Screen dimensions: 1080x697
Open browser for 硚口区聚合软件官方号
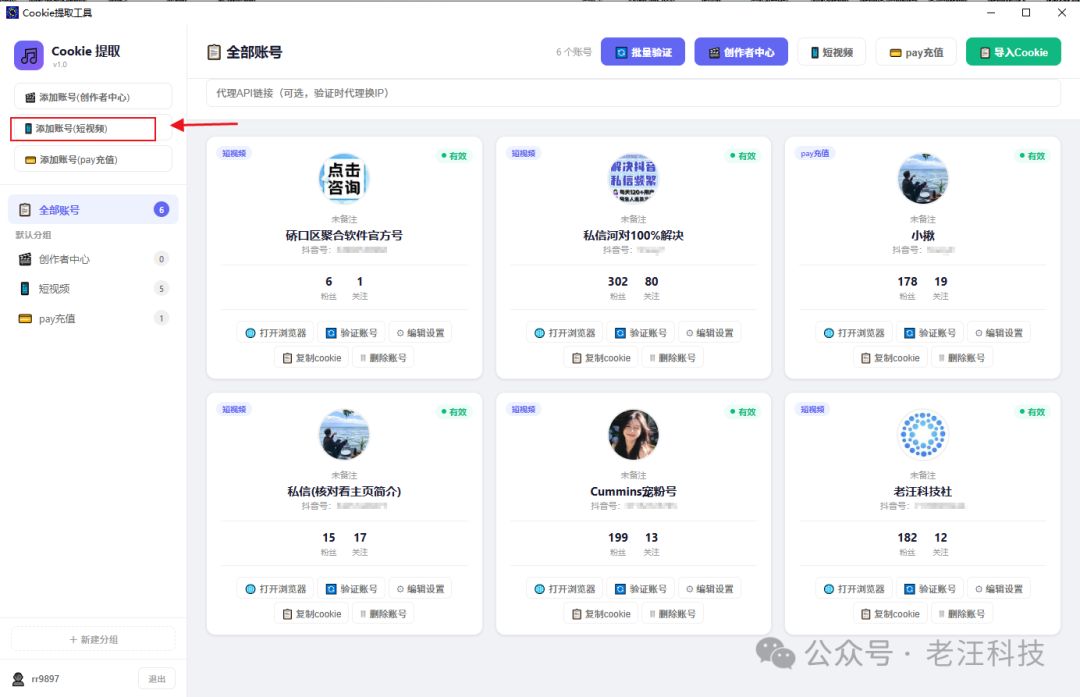276,333
